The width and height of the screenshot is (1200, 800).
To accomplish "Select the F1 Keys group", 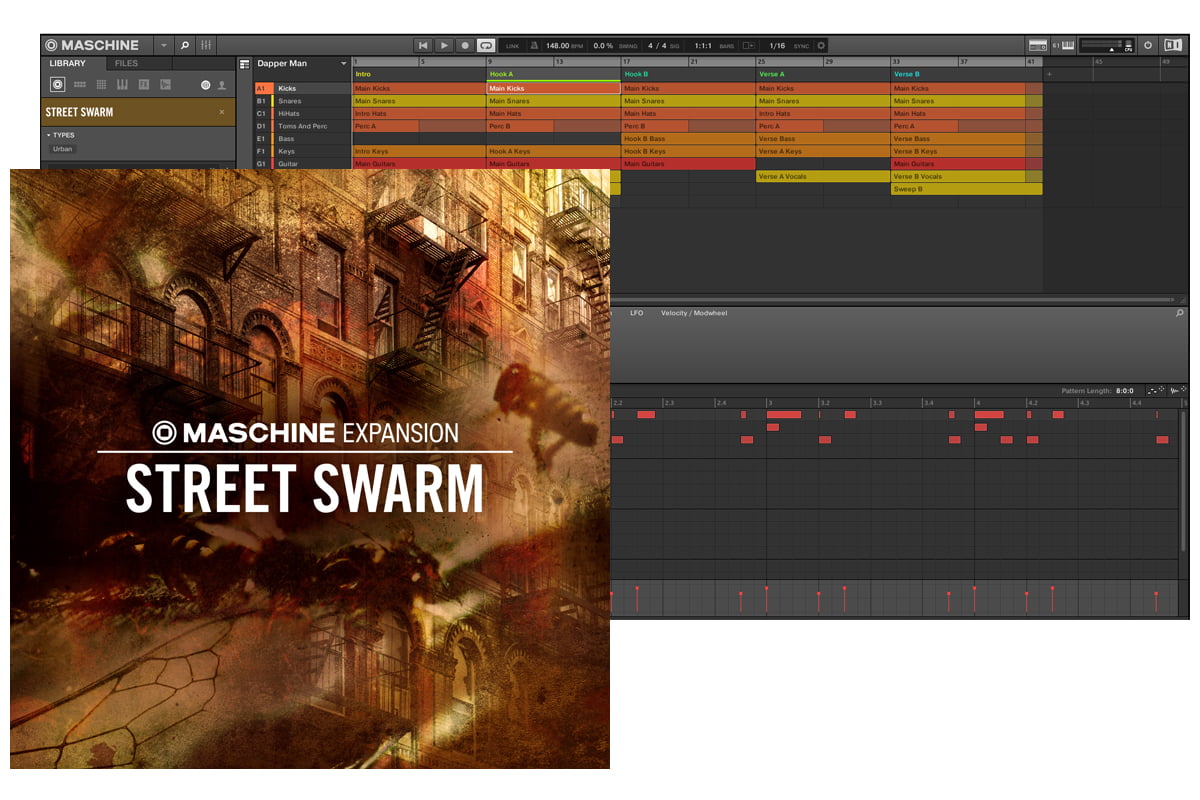I will [303, 151].
